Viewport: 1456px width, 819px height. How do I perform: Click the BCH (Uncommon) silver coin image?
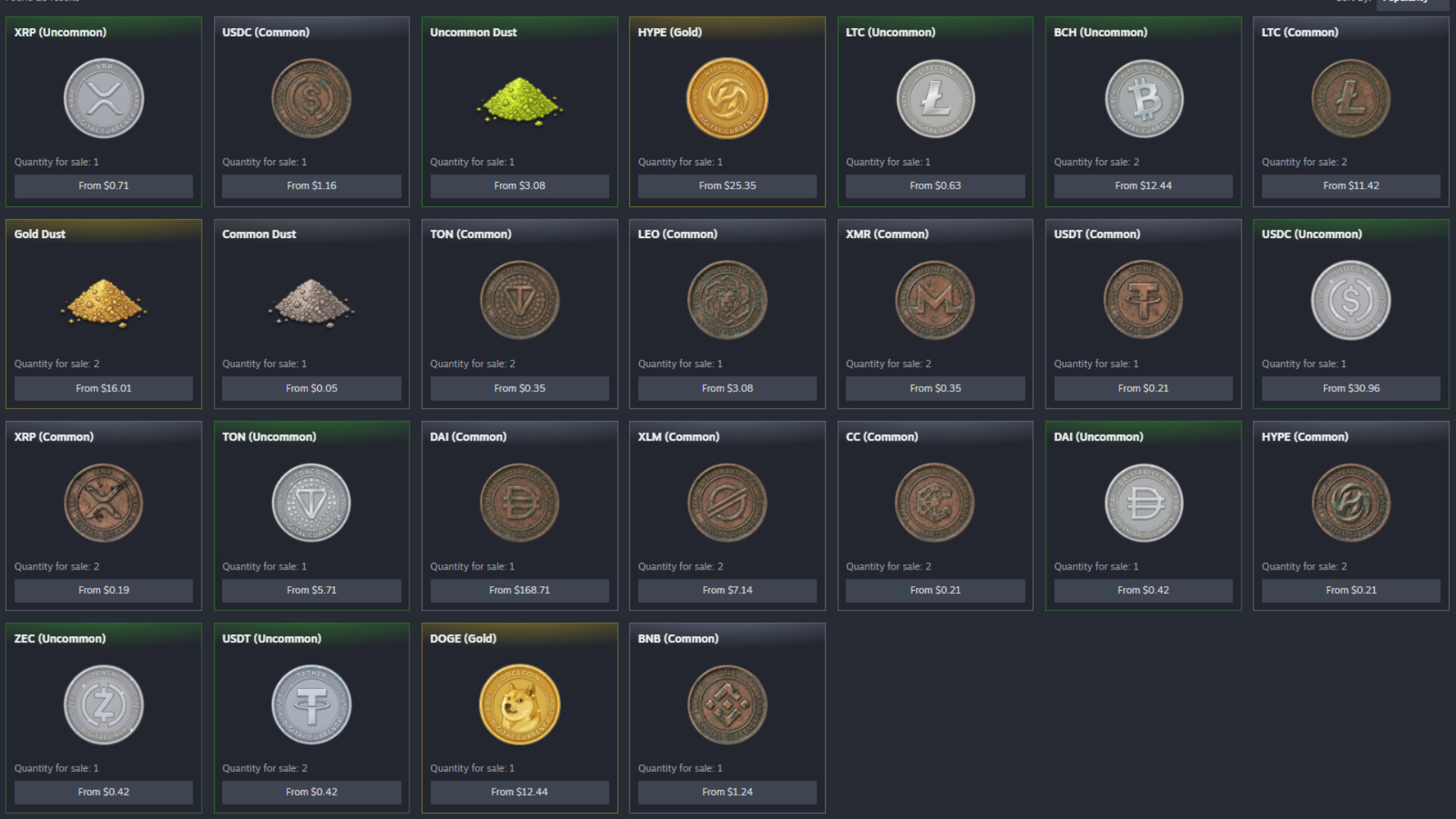pyautogui.click(x=1144, y=99)
